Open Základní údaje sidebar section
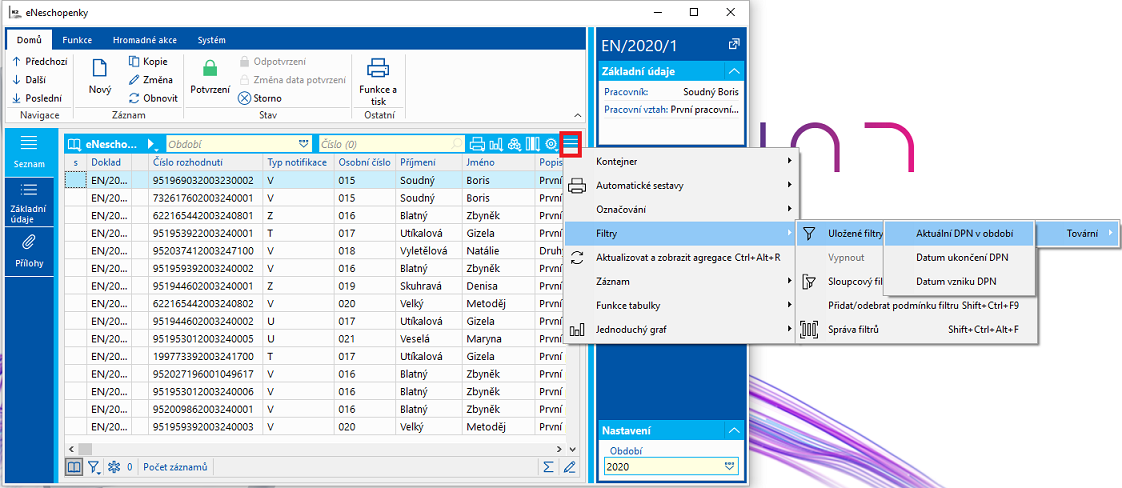Viewport: 1122px width, 488px height. (29, 202)
